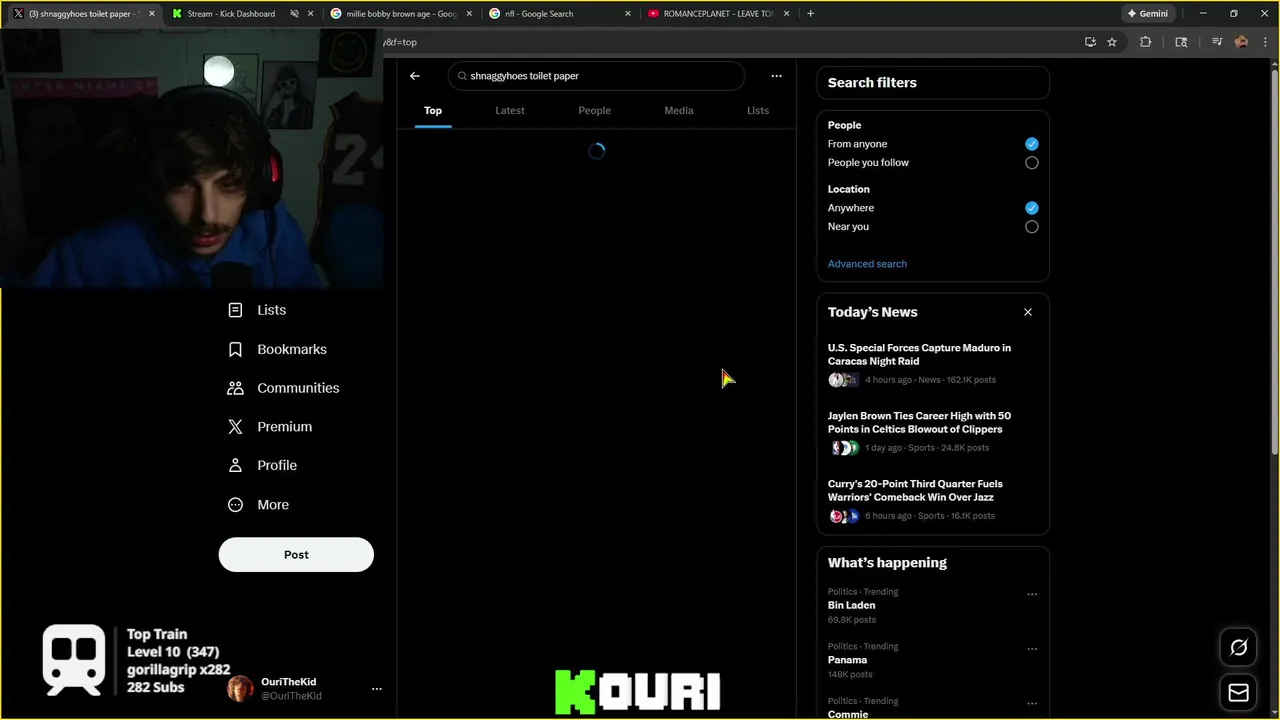Open the Messages envelope button

pyautogui.click(x=1239, y=692)
